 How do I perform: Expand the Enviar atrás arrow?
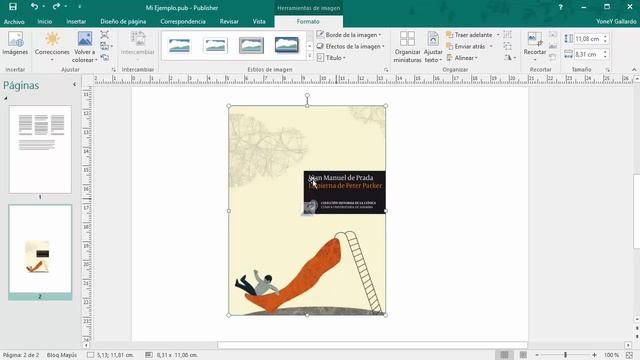(491, 46)
